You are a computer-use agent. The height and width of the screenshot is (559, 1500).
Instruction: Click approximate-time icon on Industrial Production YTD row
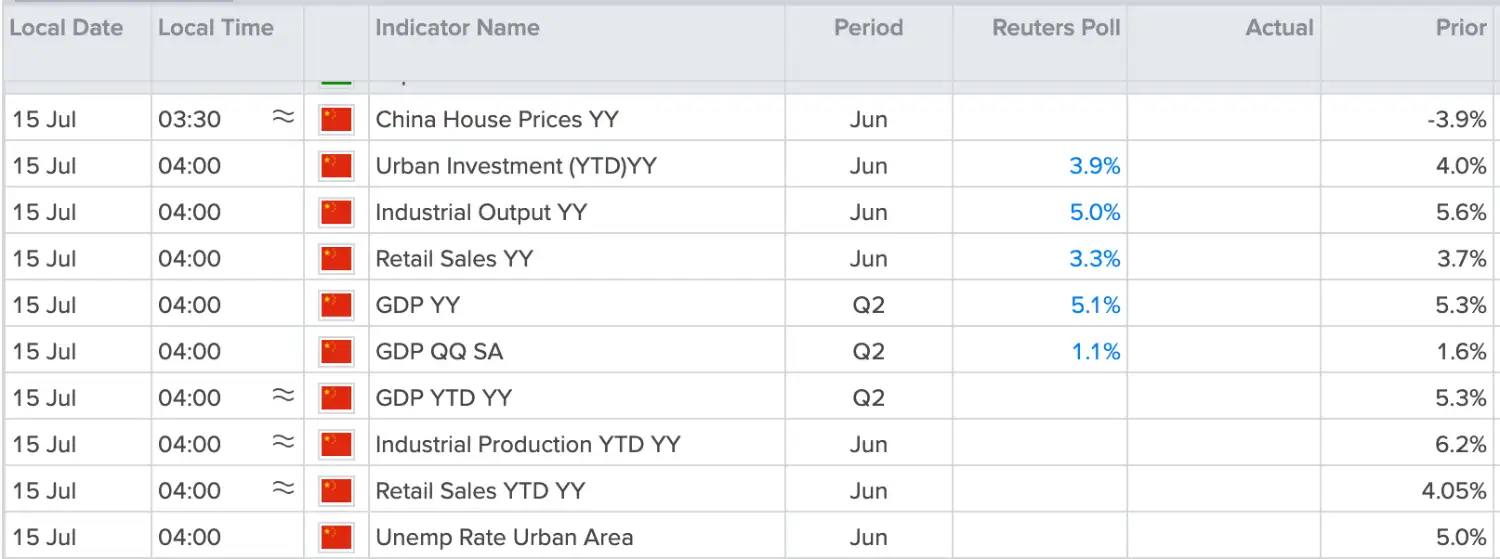click(284, 443)
